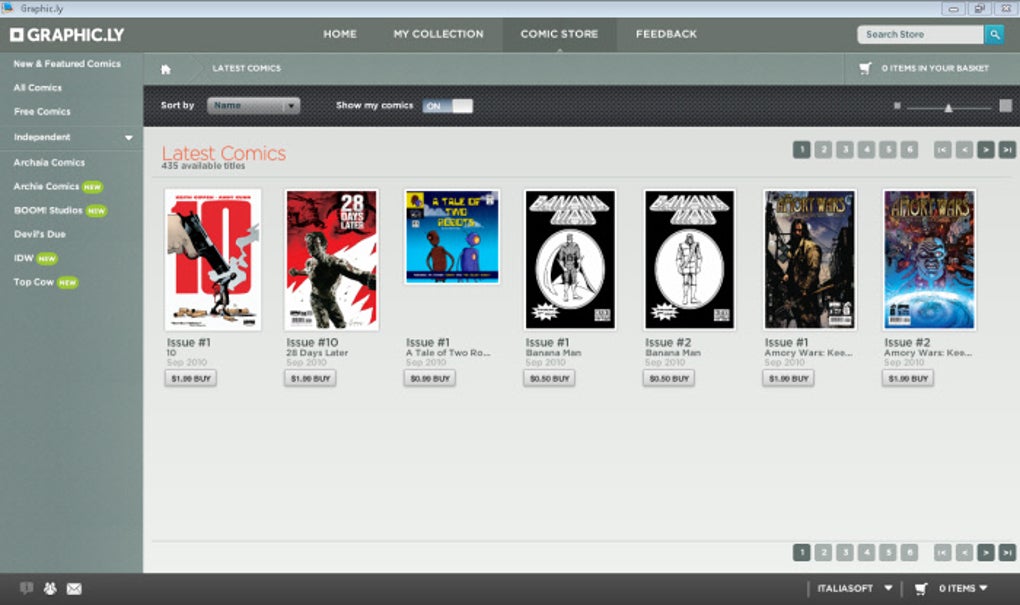Open Devil's Due publisher

click(40, 234)
